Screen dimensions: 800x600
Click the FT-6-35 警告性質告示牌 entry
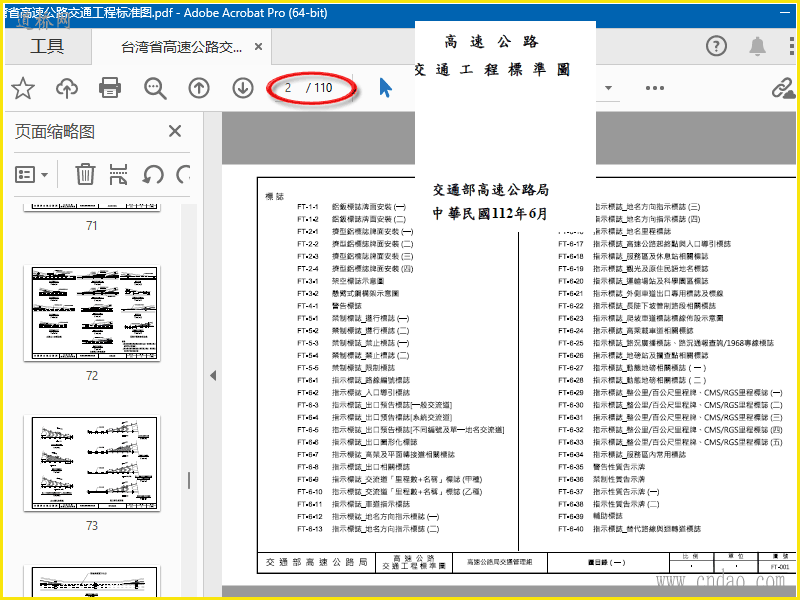point(602,467)
